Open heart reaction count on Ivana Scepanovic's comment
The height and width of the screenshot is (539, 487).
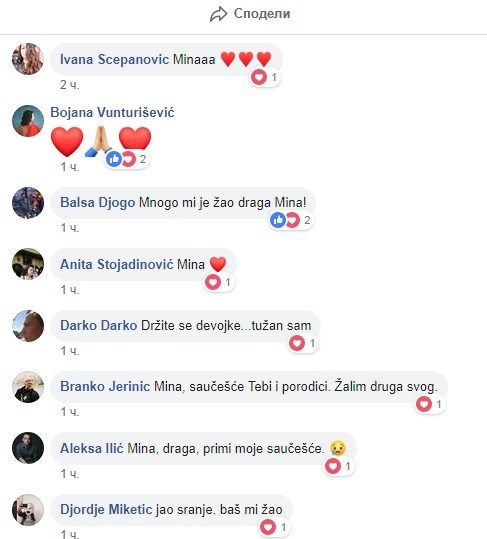(264, 77)
